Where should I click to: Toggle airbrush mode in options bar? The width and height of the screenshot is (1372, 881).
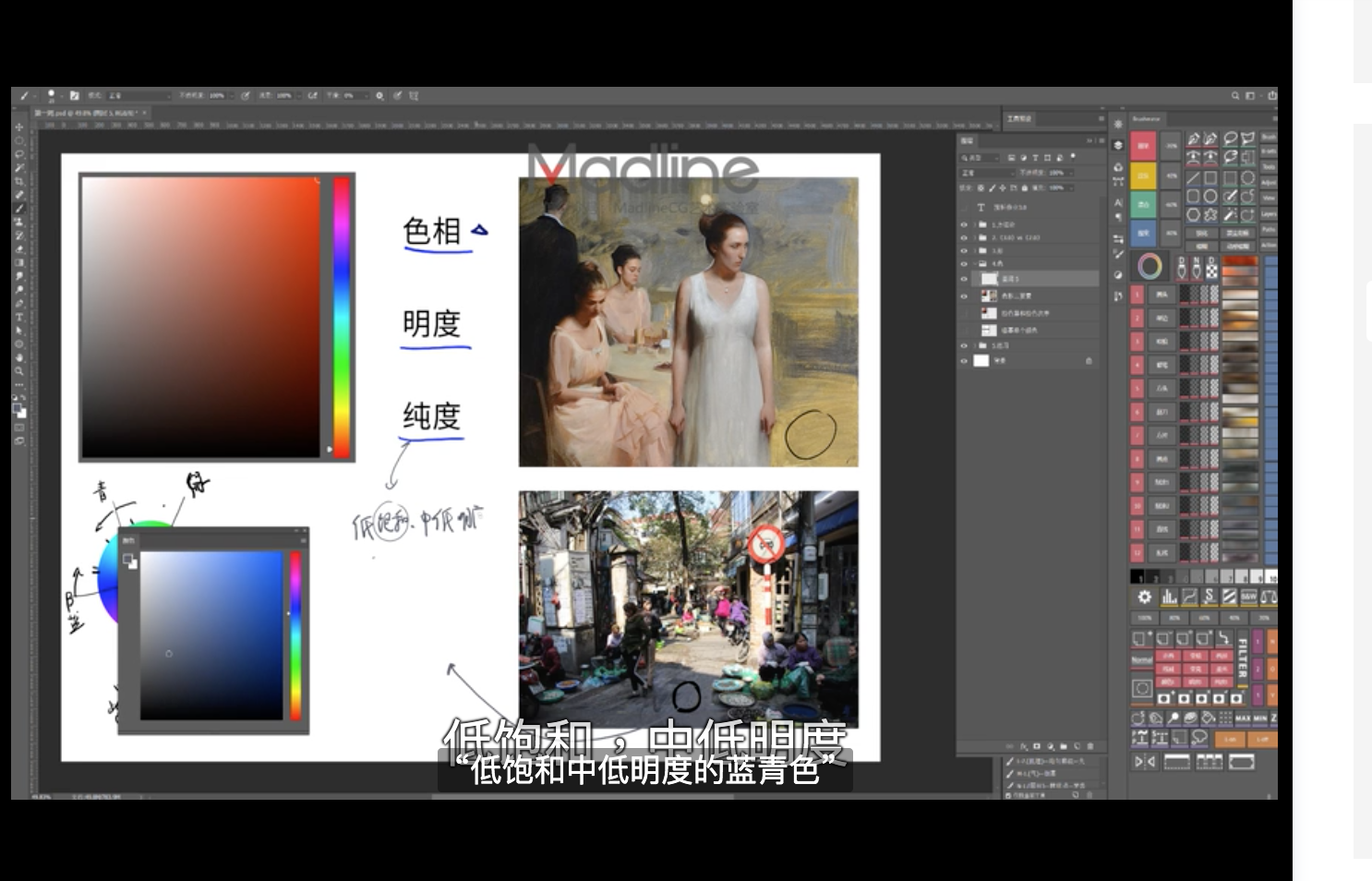[312, 96]
